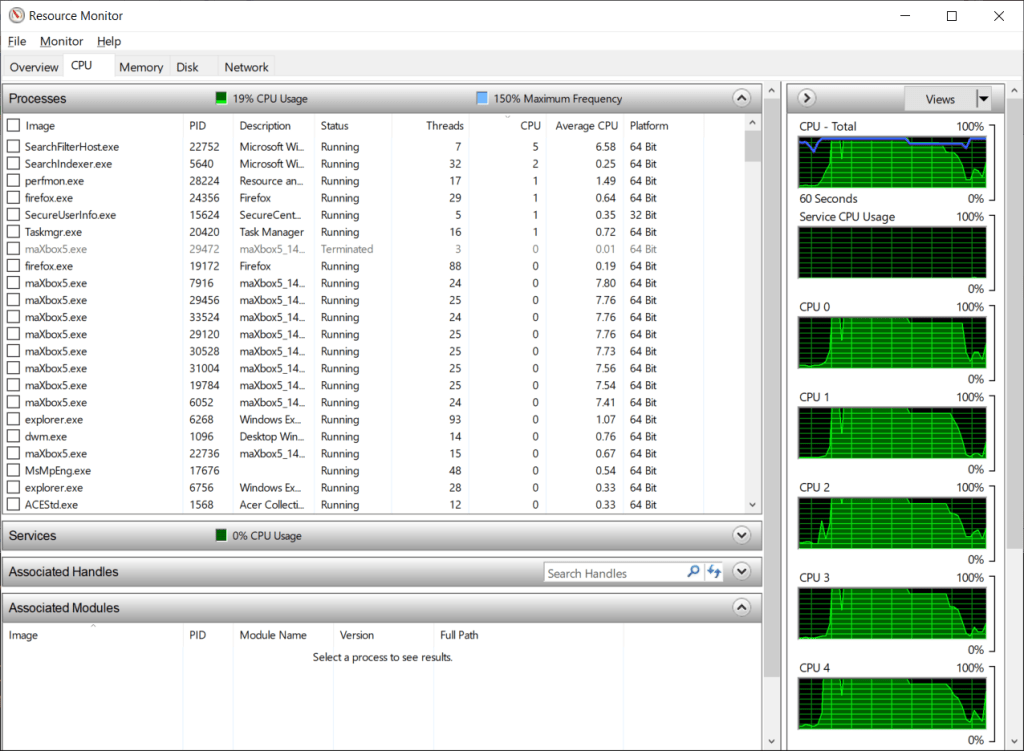Click the search magnifier icon in Search Handles
The image size is (1024, 751).
click(x=693, y=572)
